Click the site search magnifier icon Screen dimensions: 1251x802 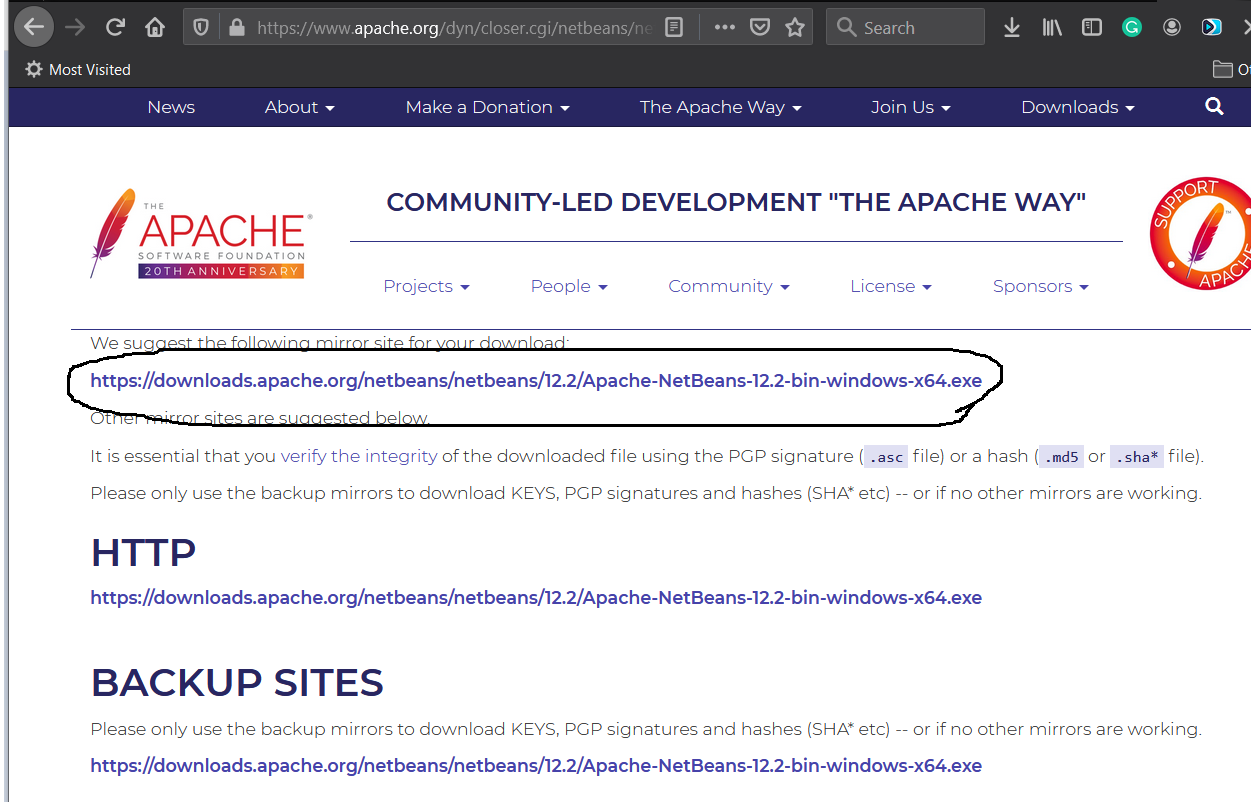pyautogui.click(x=1215, y=107)
